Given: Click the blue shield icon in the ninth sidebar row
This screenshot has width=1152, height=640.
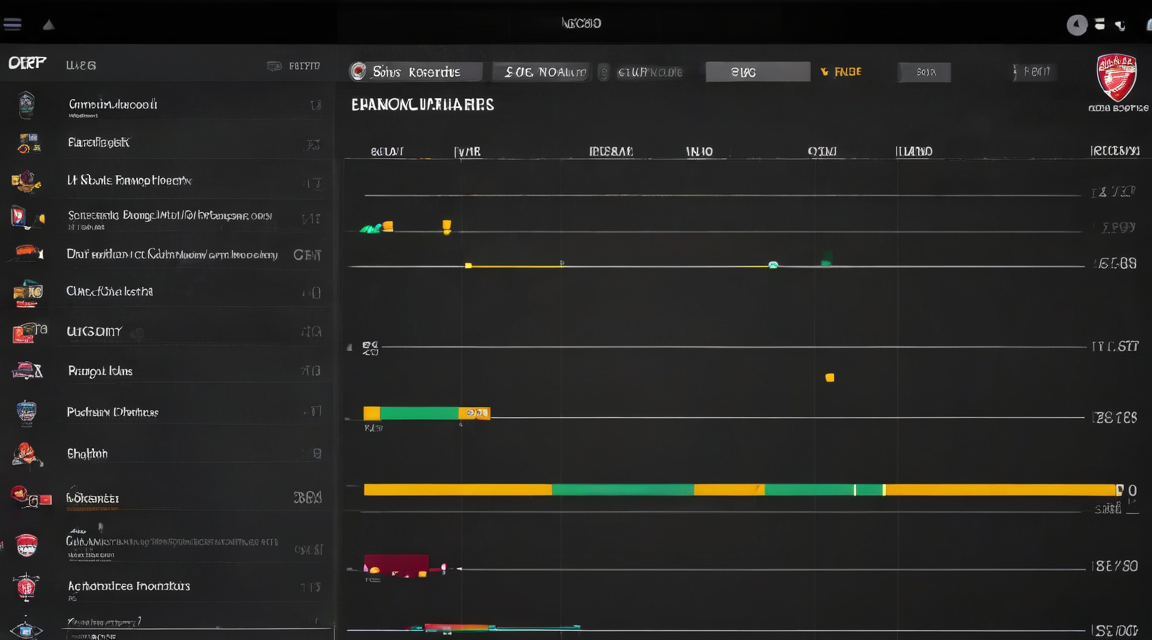Looking at the screenshot, I should pyautogui.click(x=26, y=412).
